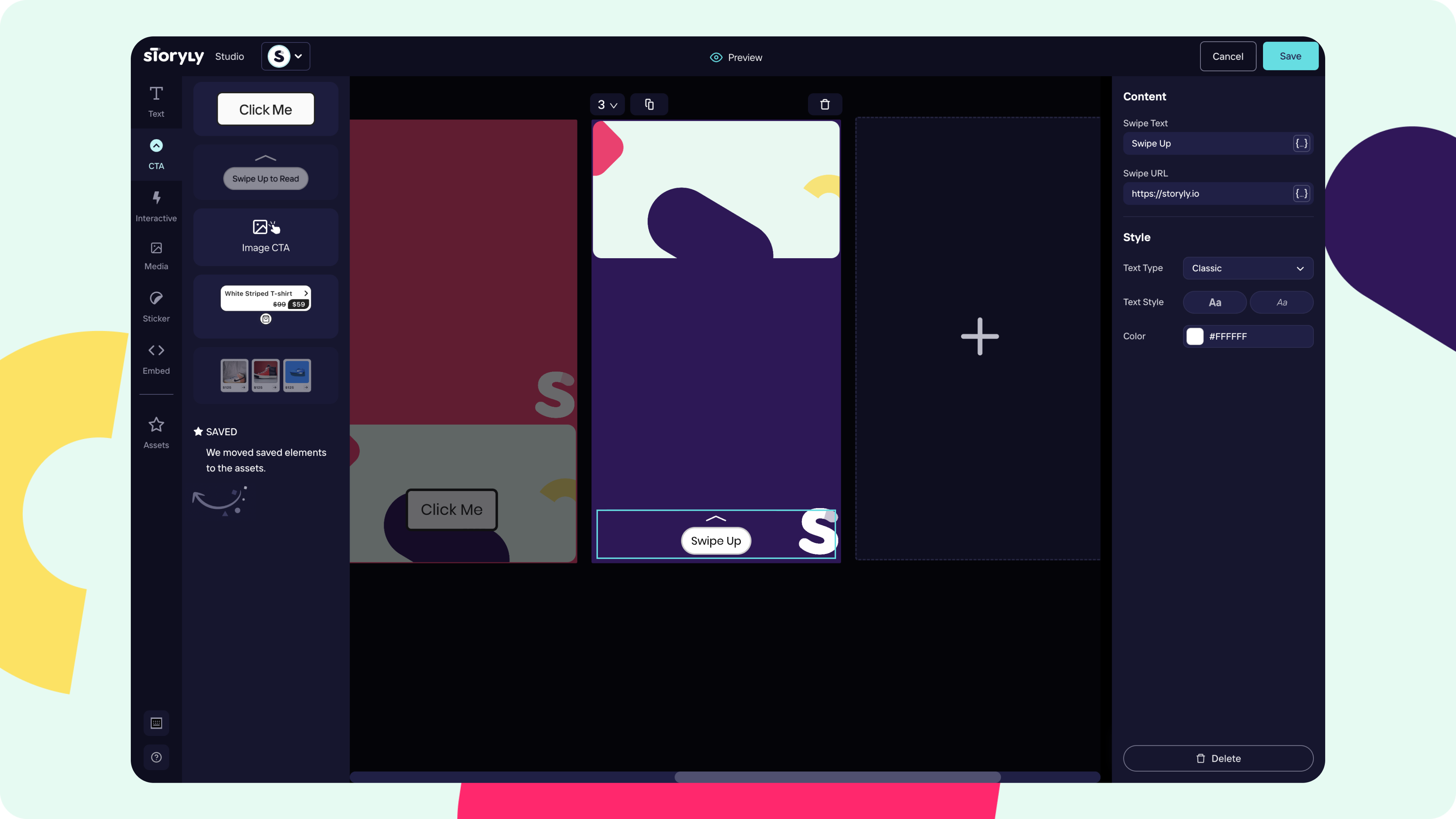Click the Save button
Screen dimensions: 1456x819
pos(1290,56)
